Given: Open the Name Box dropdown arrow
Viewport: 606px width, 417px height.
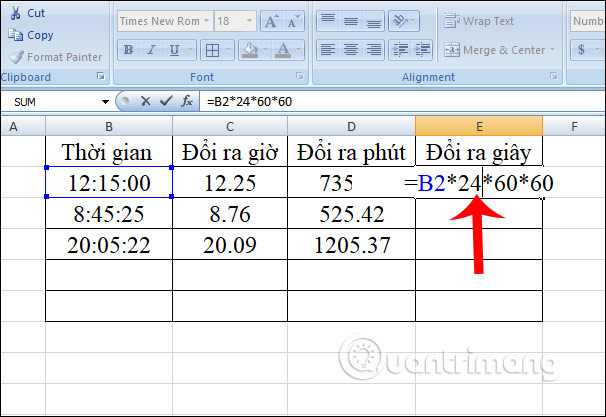Looking at the screenshot, I should [105, 102].
